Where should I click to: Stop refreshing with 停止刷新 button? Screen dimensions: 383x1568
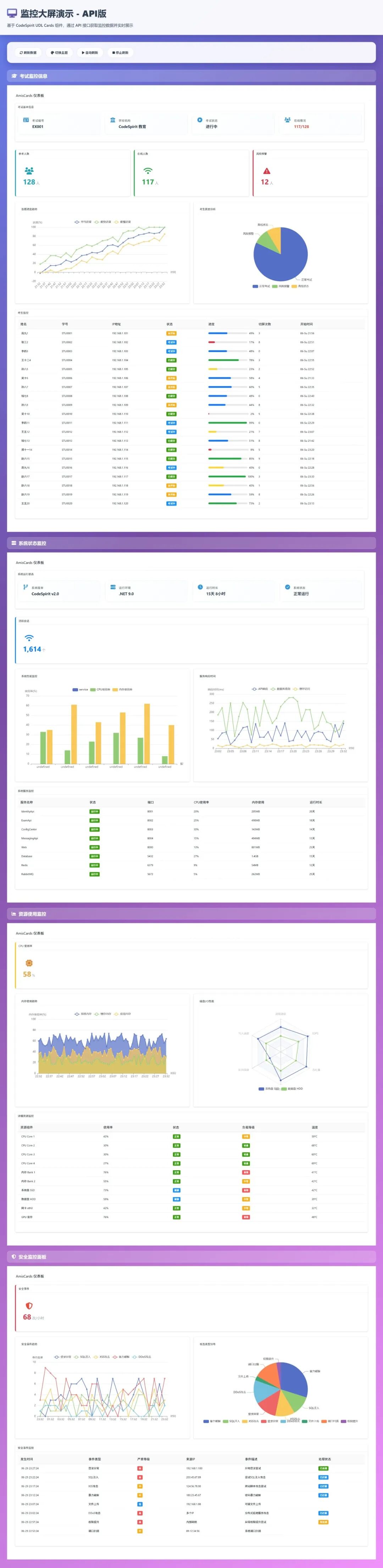point(120,52)
